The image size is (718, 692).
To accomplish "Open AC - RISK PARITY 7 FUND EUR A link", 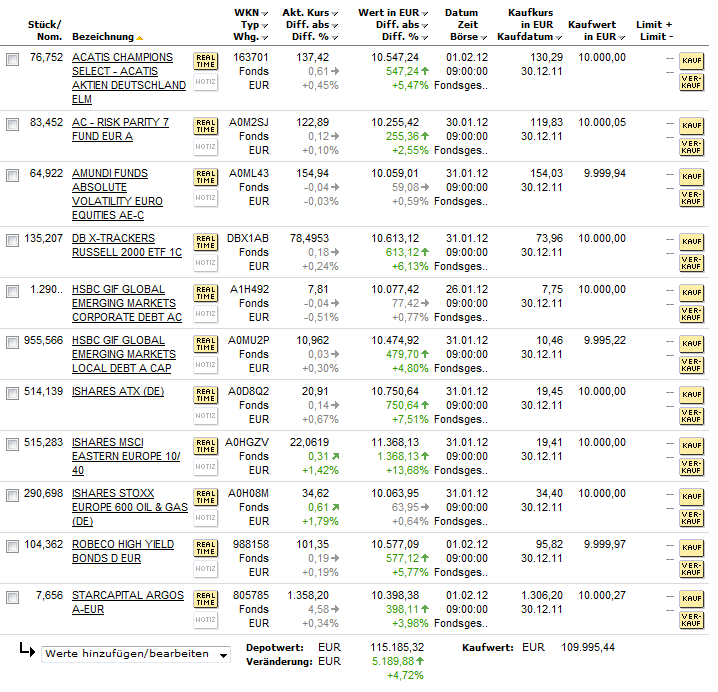I will pyautogui.click(x=120, y=129).
